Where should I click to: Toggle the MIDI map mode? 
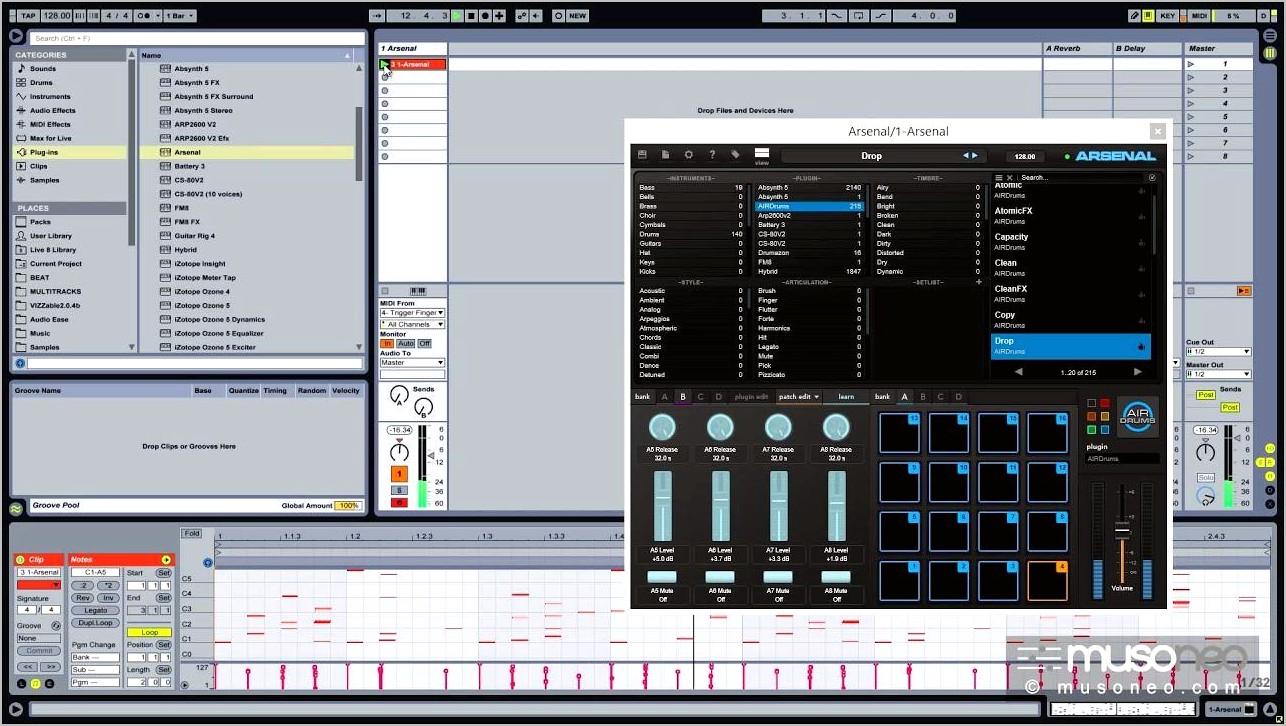coord(1199,16)
